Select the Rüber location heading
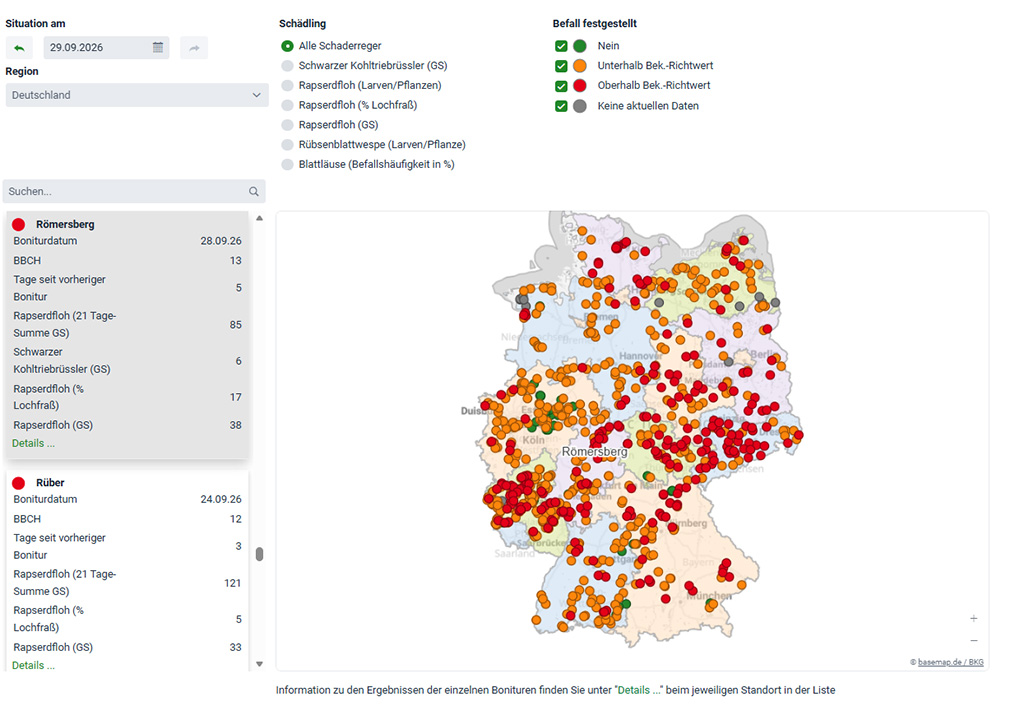Viewport: 1024px width, 706px height. 50,483
